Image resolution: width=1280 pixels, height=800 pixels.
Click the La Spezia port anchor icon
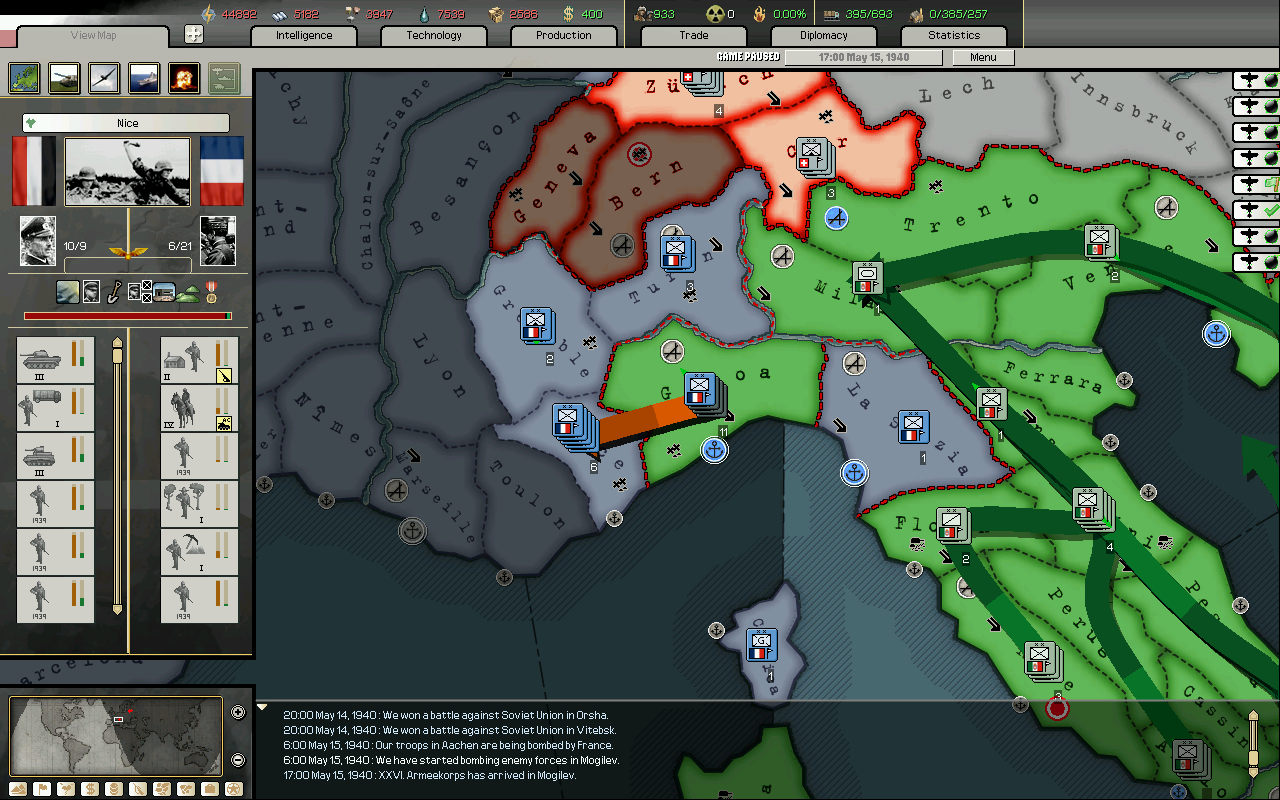tap(853, 472)
